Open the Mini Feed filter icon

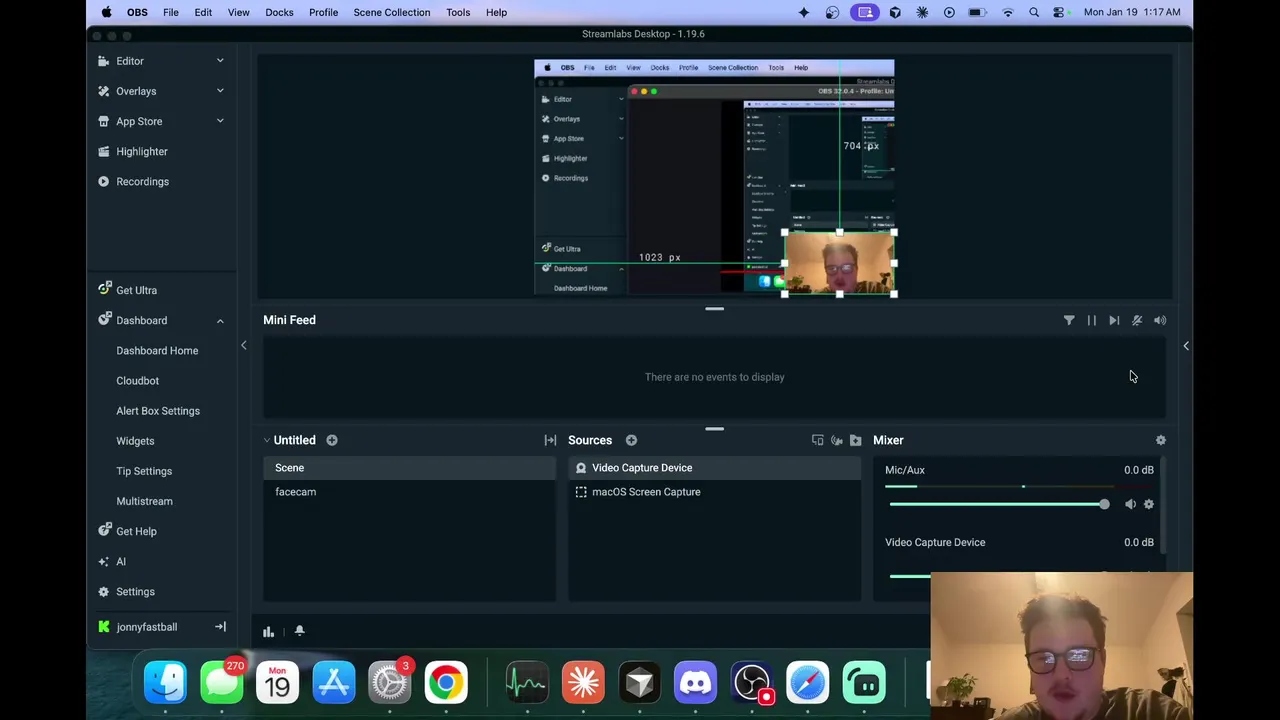tap(1069, 320)
